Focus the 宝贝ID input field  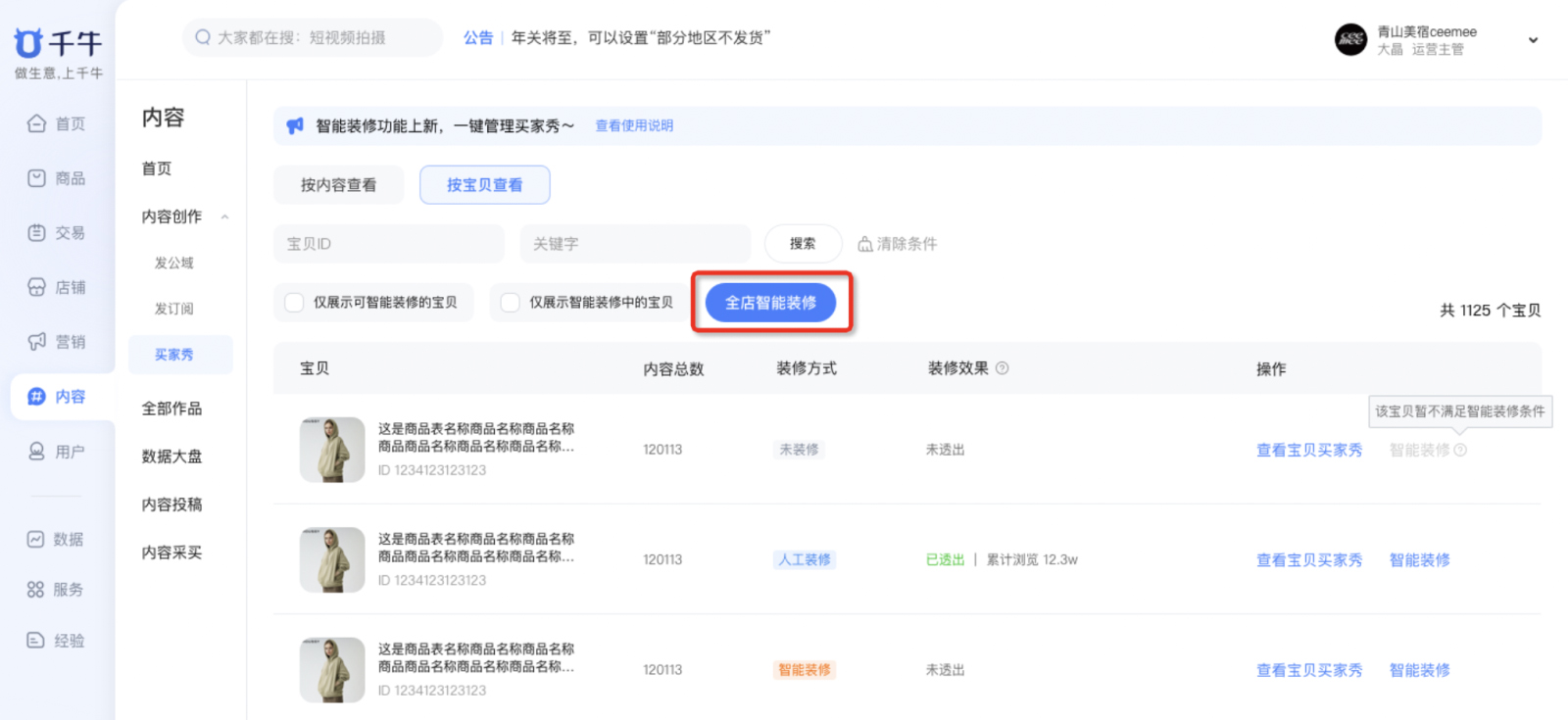point(388,244)
